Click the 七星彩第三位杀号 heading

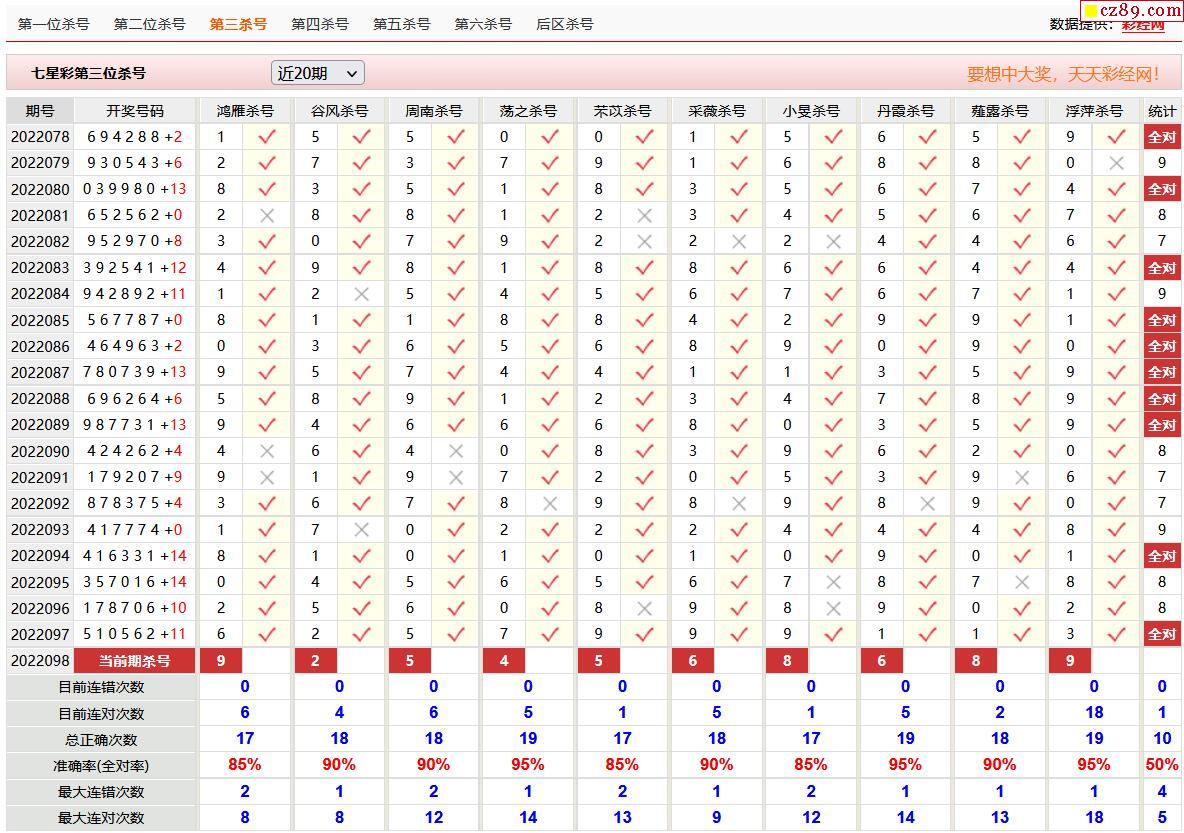(88, 73)
